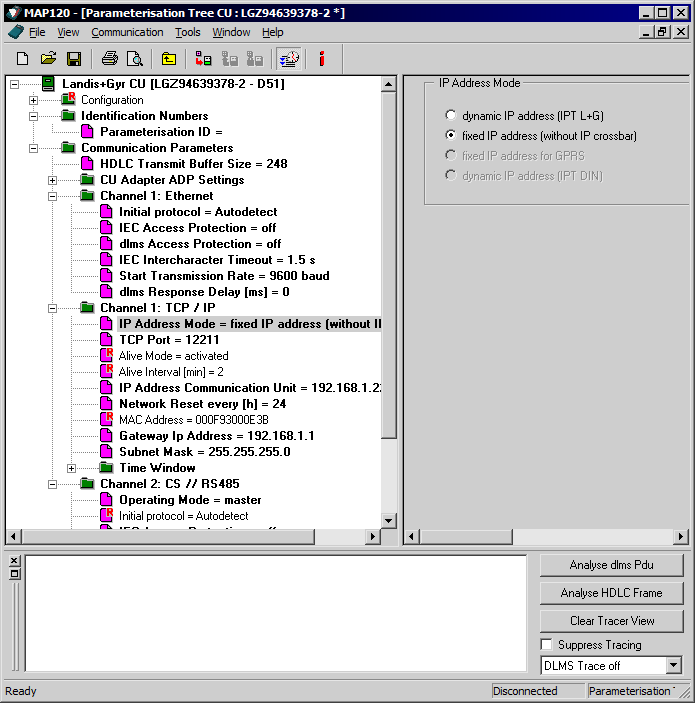The image size is (695, 703).
Task: Click the Open folder toolbar icon
Action: click(48, 59)
